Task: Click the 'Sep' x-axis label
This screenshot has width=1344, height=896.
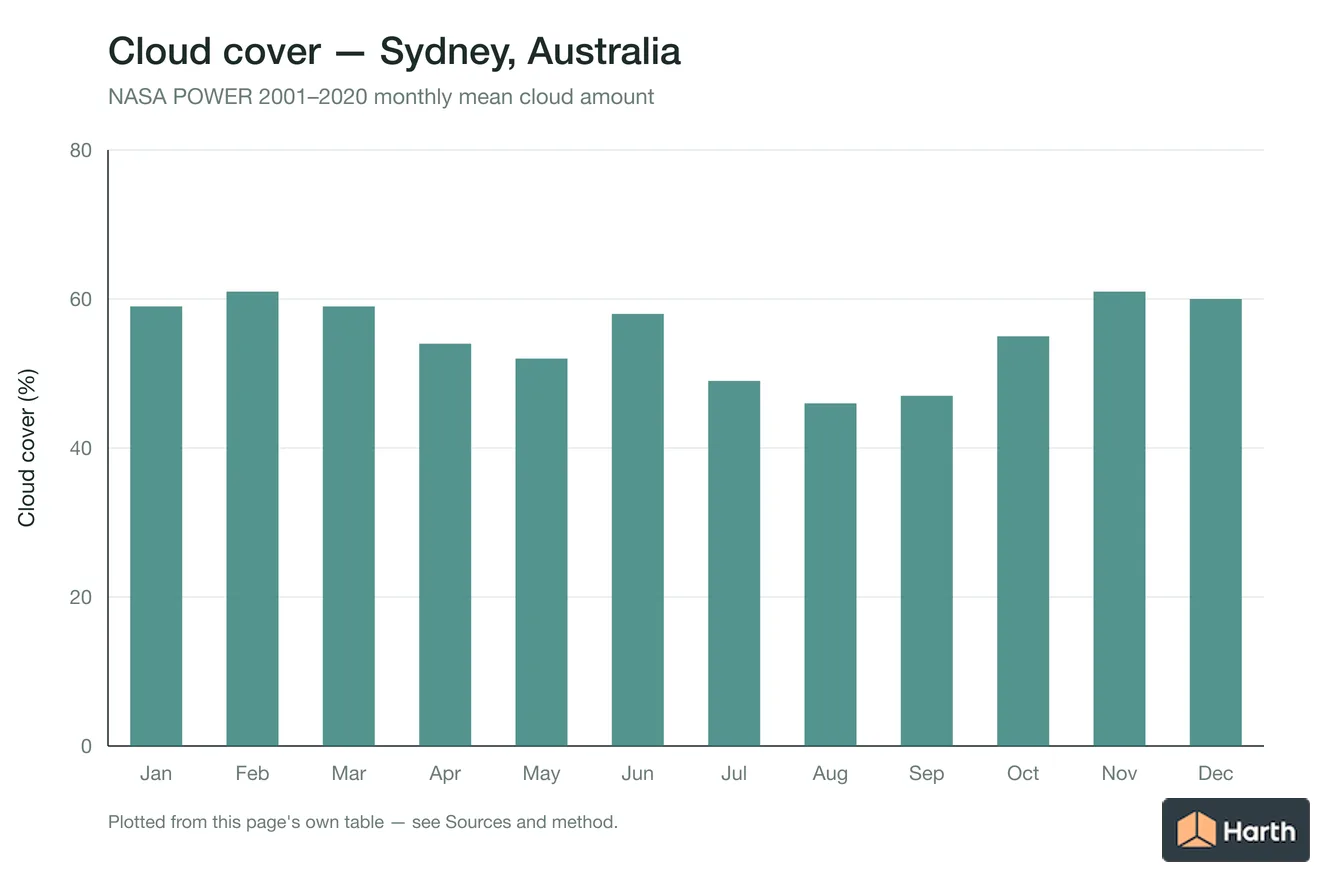Action: 927,774
